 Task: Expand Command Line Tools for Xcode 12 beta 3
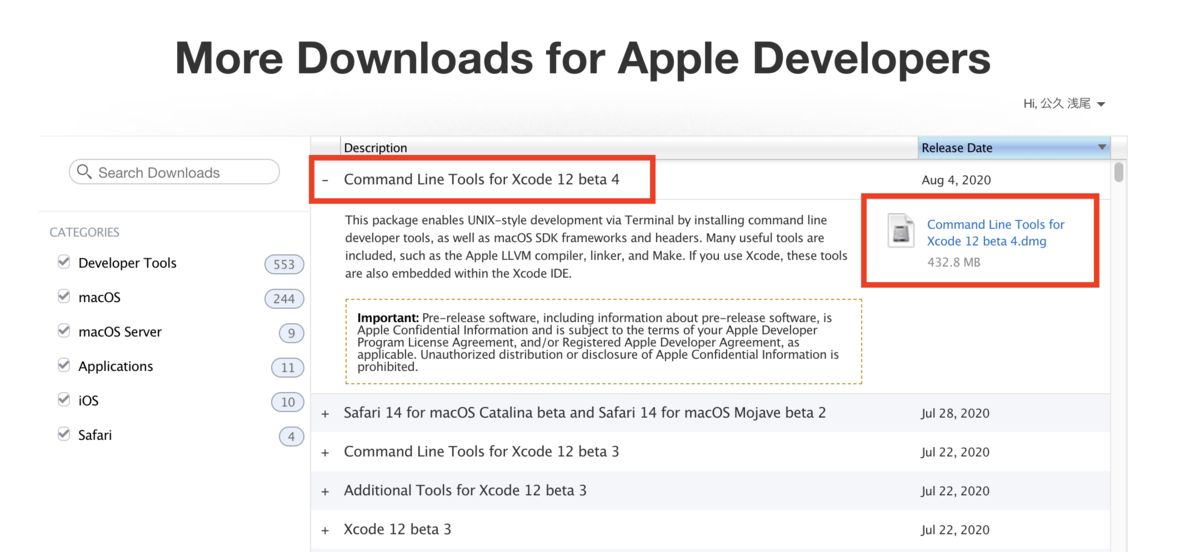325,452
